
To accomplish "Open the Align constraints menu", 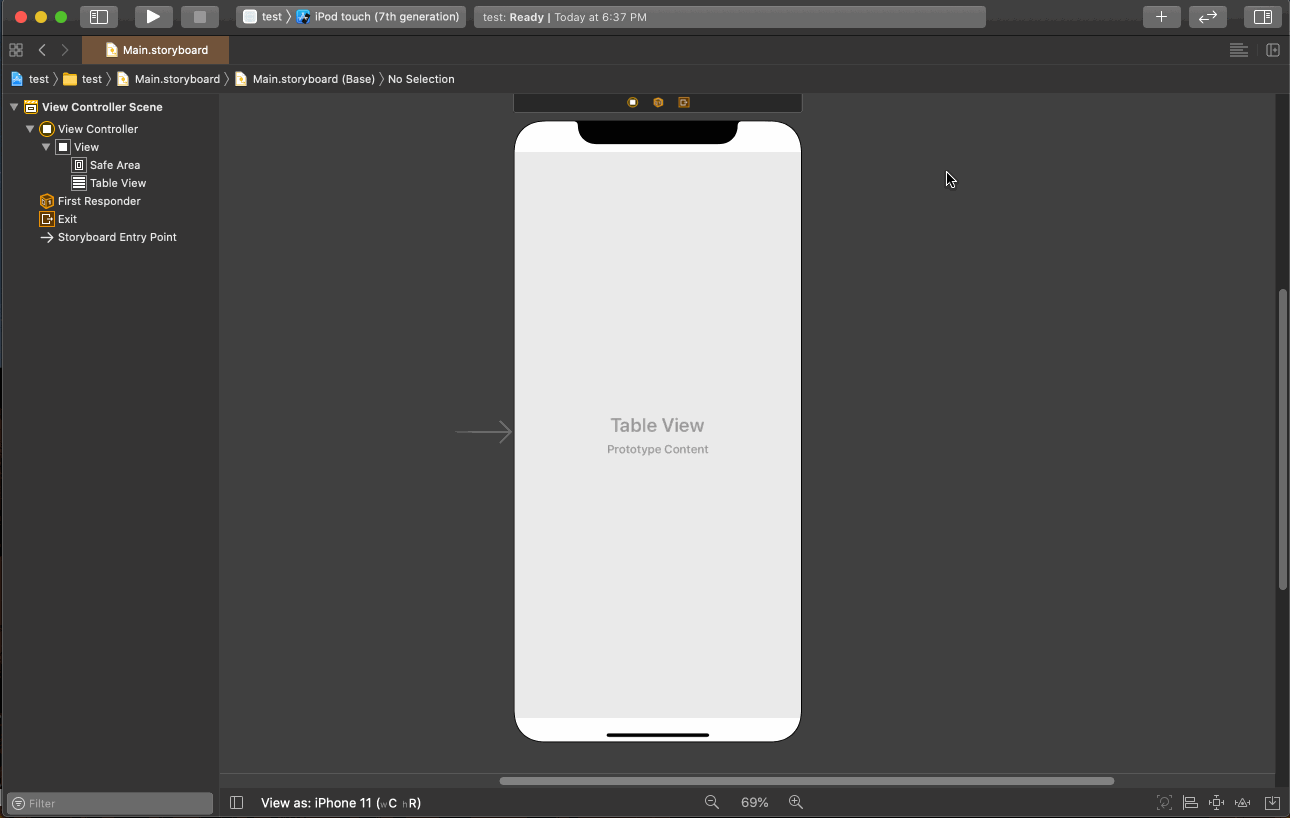I will point(1190,802).
